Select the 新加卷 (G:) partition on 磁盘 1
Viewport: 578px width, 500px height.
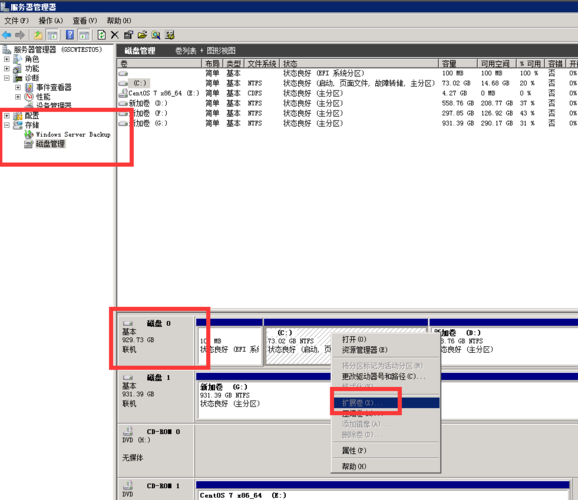(x=264, y=400)
